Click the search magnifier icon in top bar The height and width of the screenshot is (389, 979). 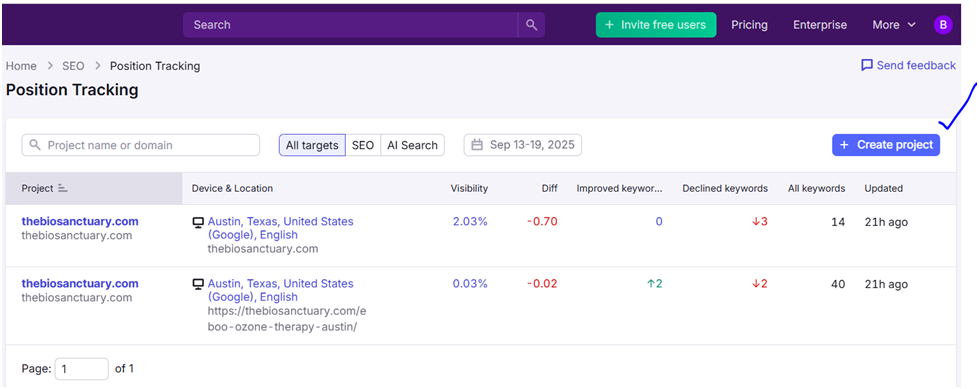tap(531, 25)
